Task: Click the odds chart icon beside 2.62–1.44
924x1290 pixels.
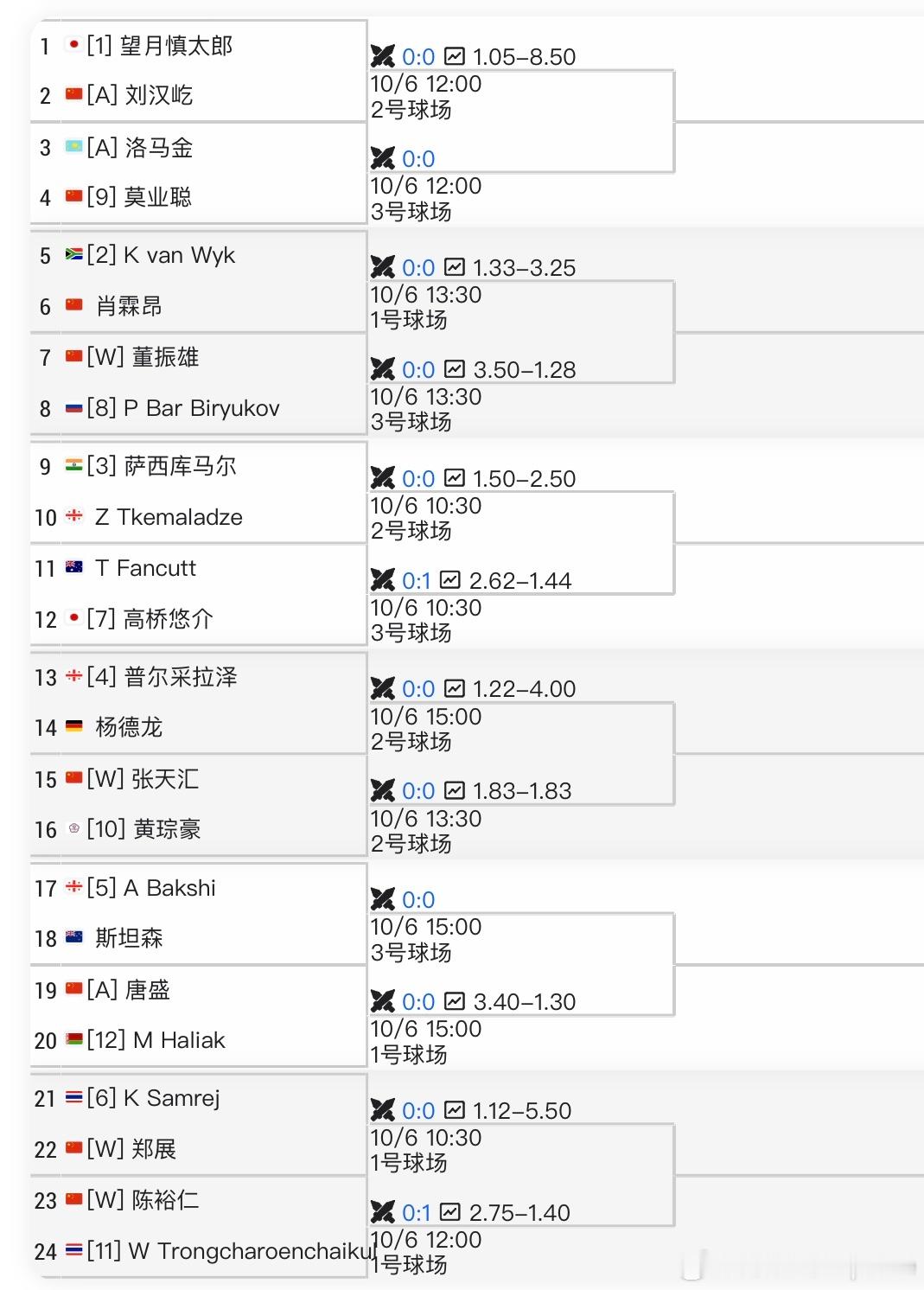Action: (450, 580)
